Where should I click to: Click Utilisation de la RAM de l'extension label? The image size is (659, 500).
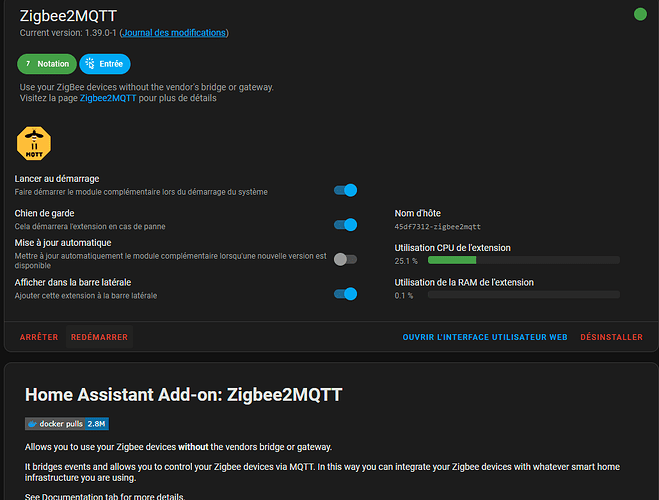click(464, 282)
